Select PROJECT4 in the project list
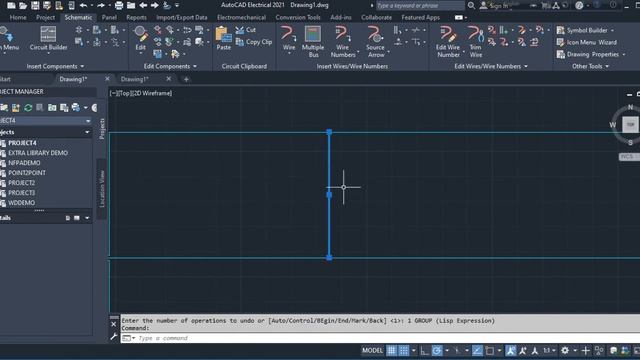This screenshot has height=360, width=640. pos(22,143)
